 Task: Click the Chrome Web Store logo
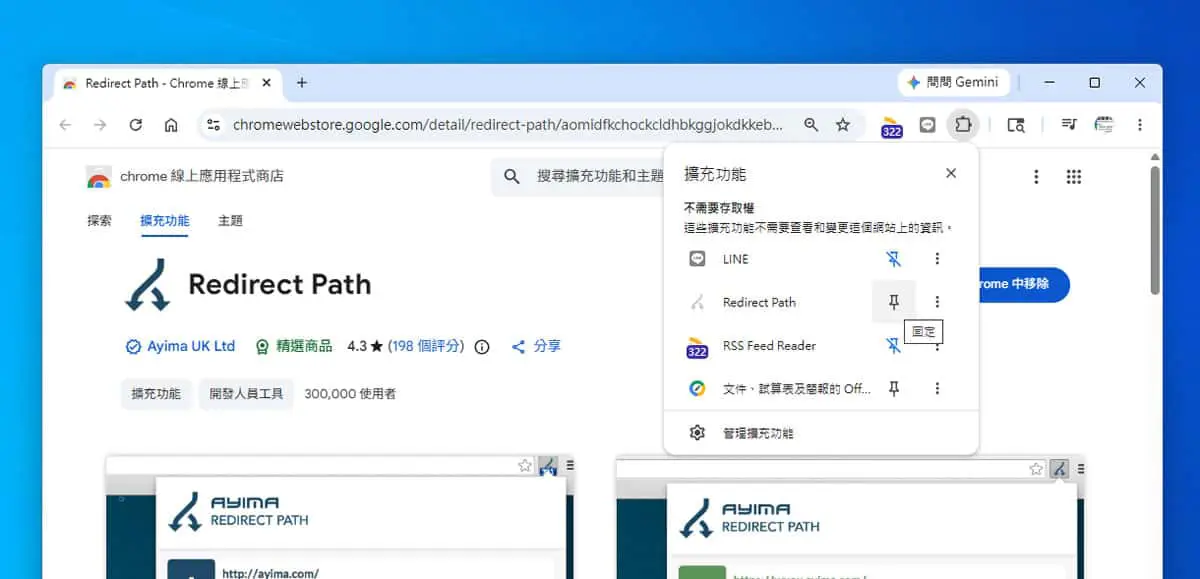[x=98, y=177]
